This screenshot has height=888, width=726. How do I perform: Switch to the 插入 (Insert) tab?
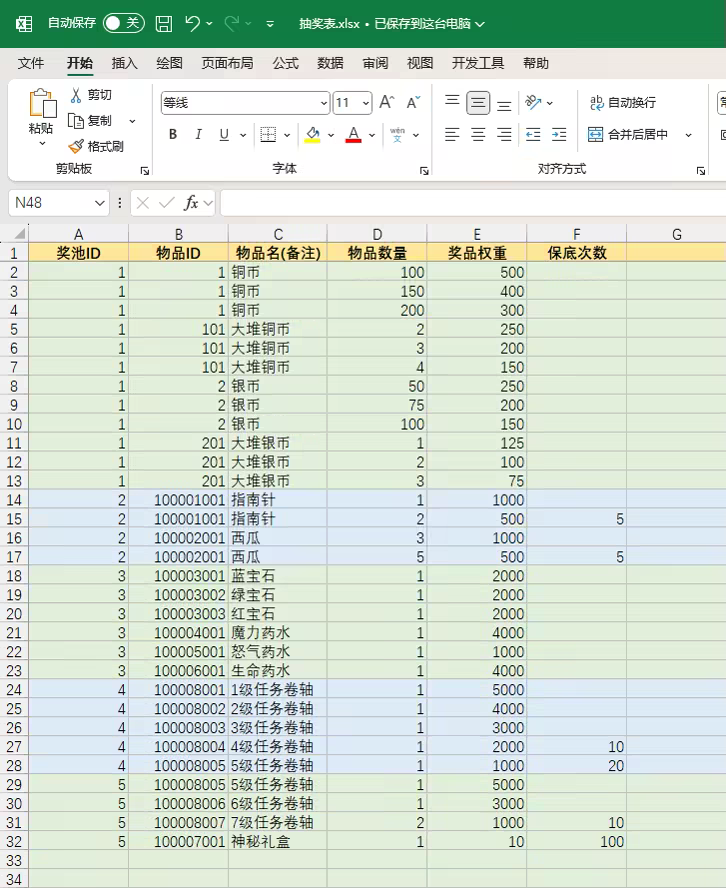pos(125,63)
